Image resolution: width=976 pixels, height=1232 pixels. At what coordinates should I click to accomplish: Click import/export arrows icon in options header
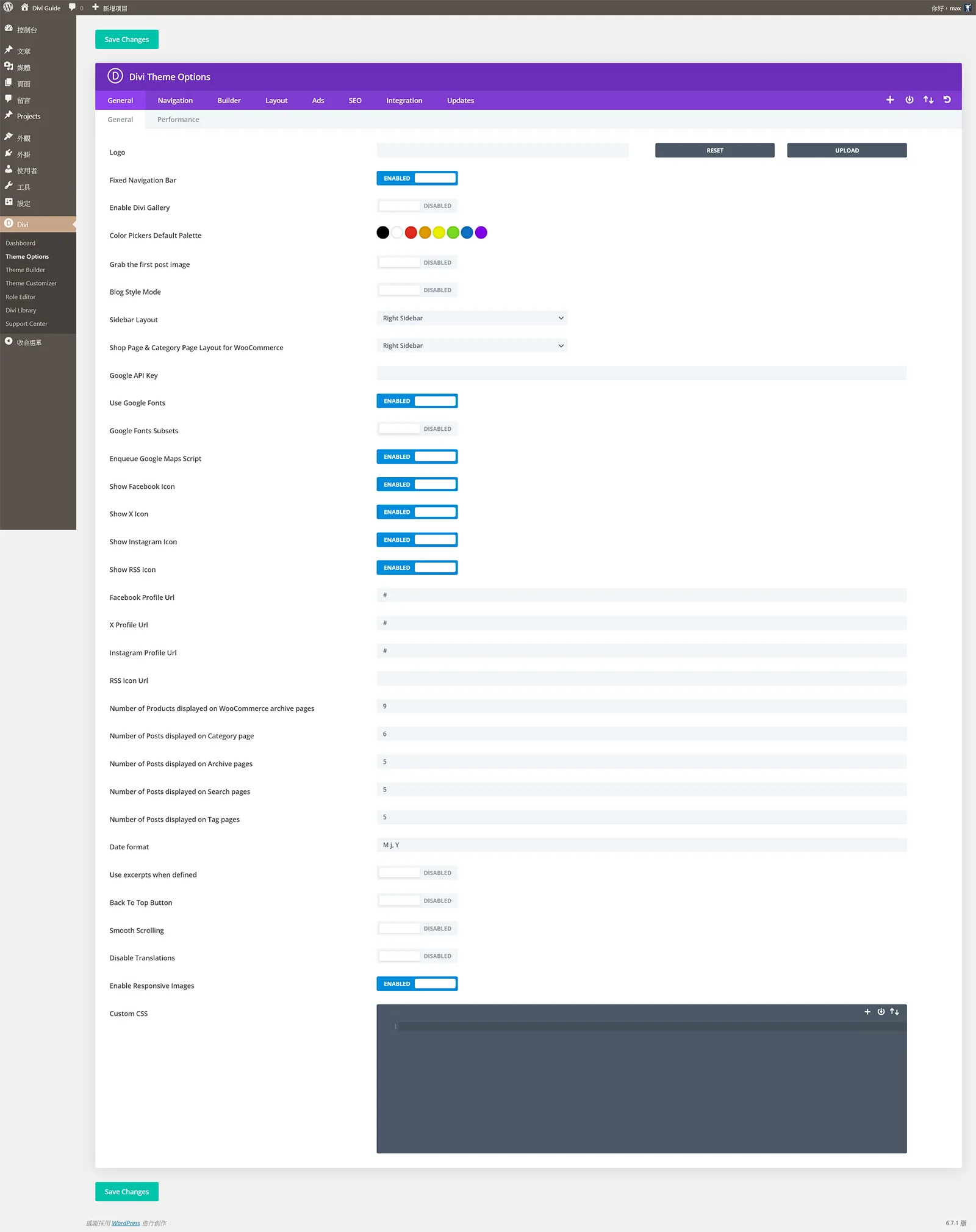point(928,100)
